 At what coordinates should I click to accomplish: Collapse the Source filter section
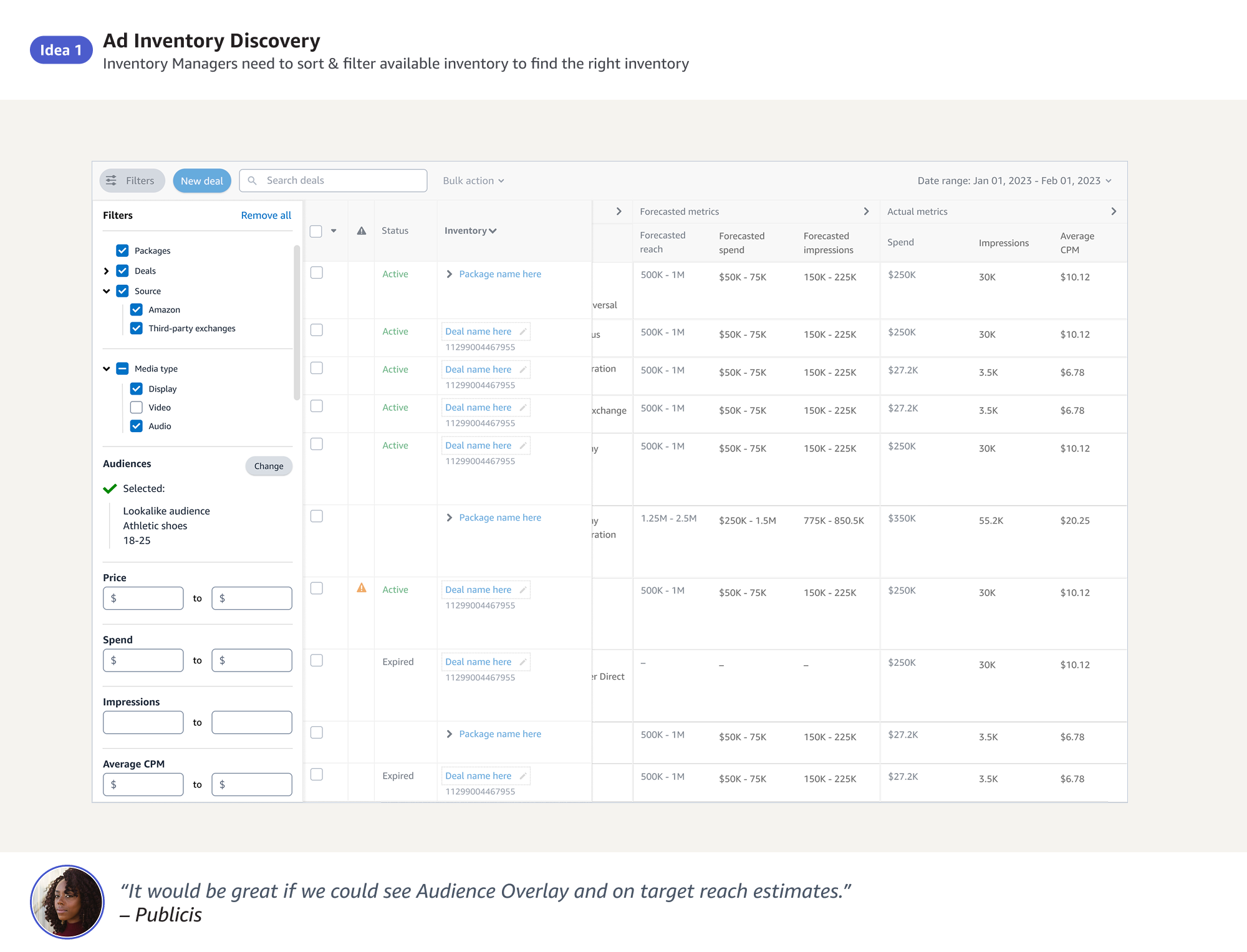[x=107, y=291]
